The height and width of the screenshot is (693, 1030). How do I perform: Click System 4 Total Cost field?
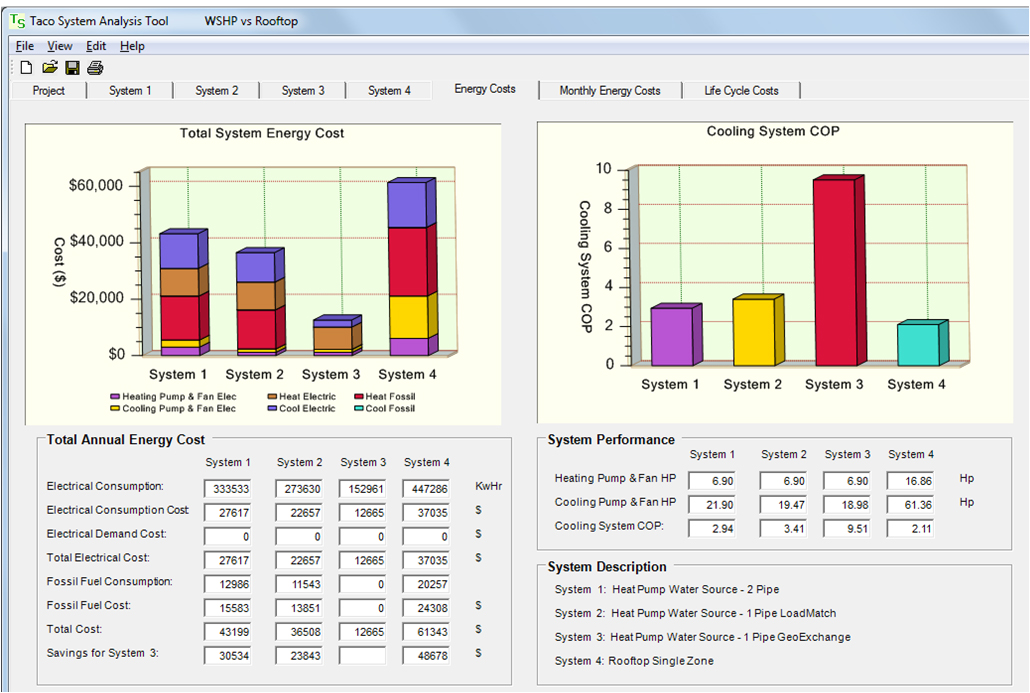pos(427,632)
